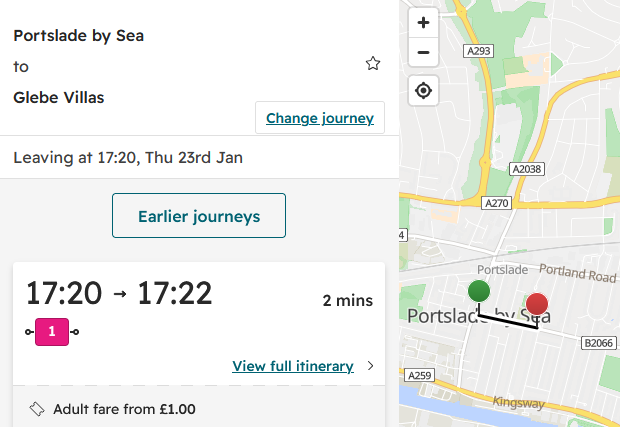Click the red destination marker

pyautogui.click(x=537, y=304)
